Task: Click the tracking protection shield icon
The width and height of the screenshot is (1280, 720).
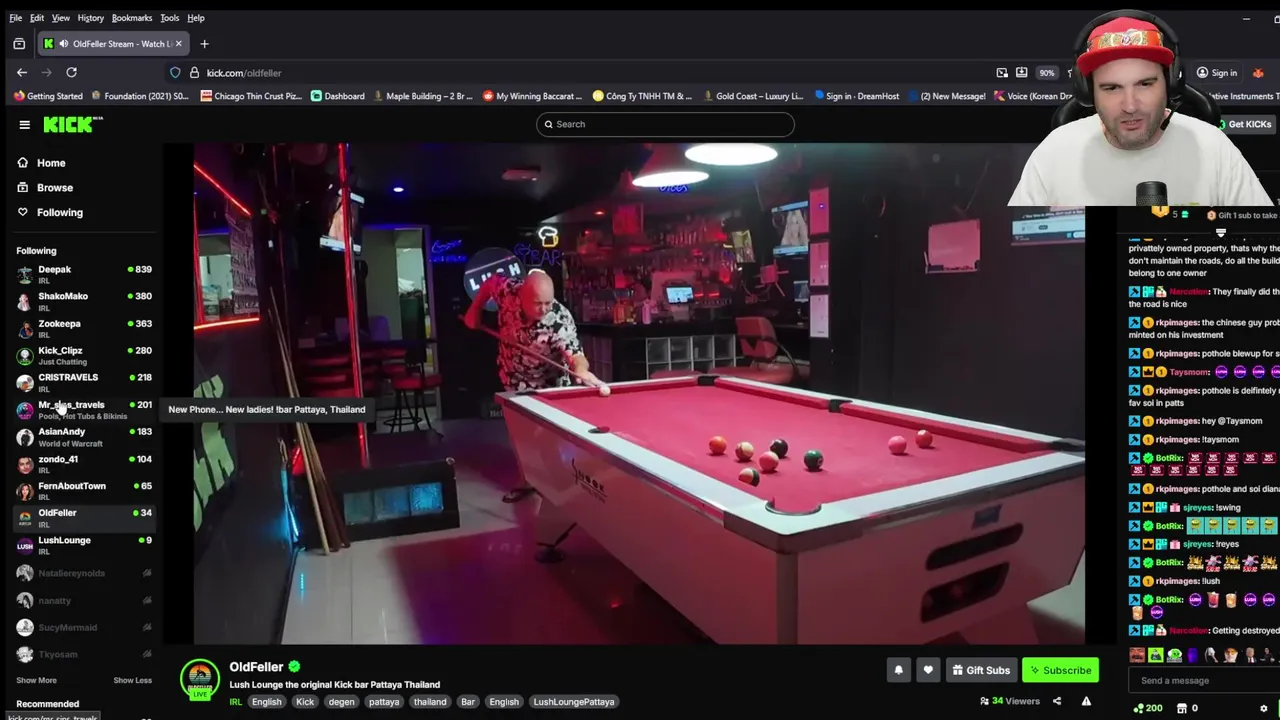Action: (x=175, y=73)
